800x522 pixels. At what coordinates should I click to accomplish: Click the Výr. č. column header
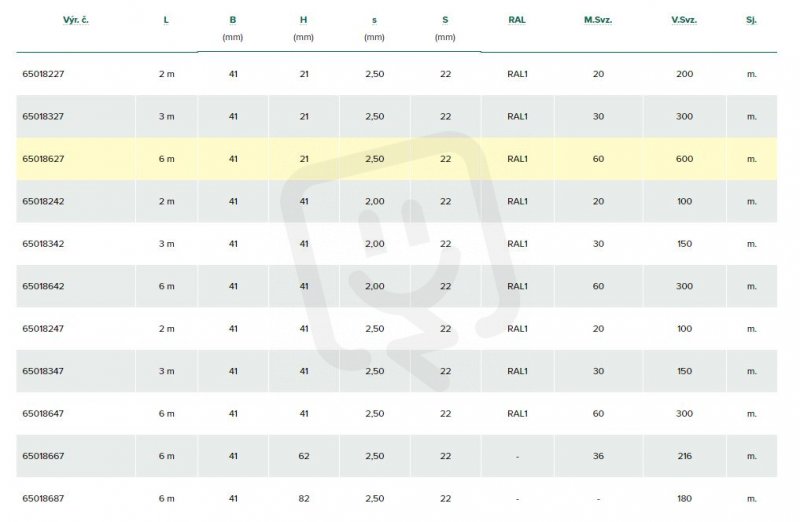(76, 20)
